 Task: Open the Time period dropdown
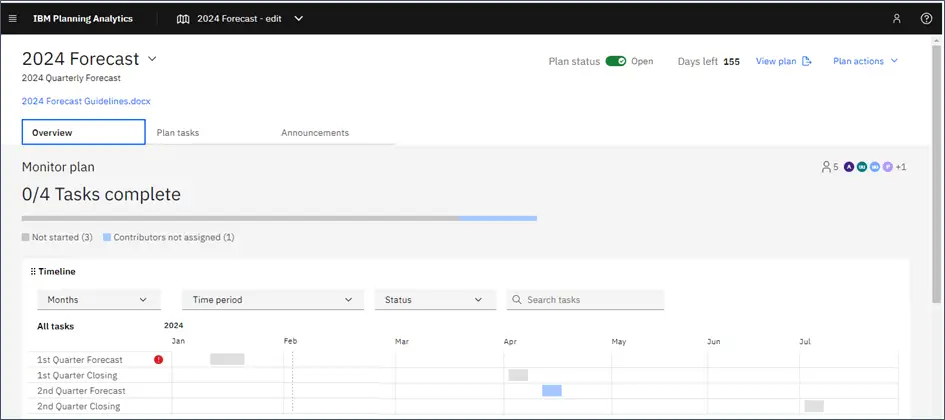pos(273,299)
